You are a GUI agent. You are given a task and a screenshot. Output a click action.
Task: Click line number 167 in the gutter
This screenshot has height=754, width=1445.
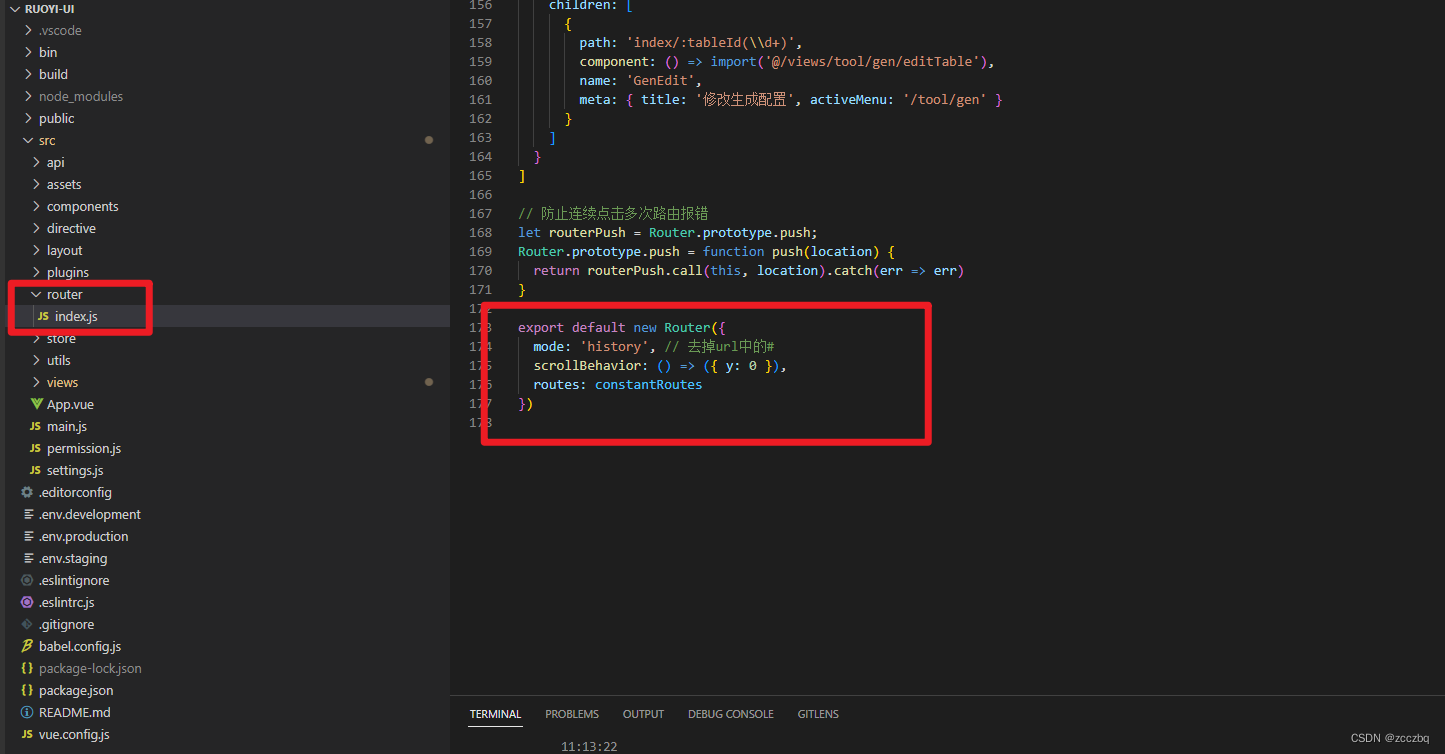(481, 213)
